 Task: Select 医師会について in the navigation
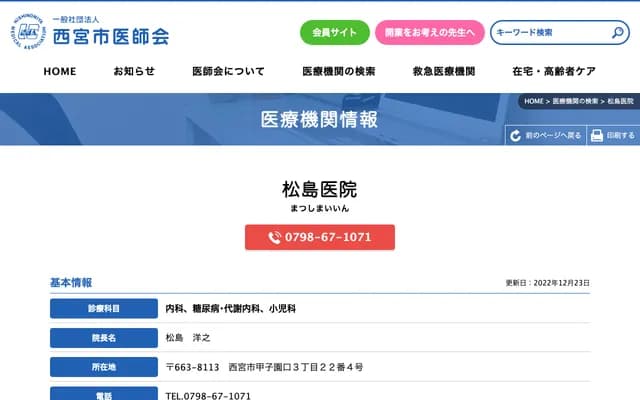point(228,72)
